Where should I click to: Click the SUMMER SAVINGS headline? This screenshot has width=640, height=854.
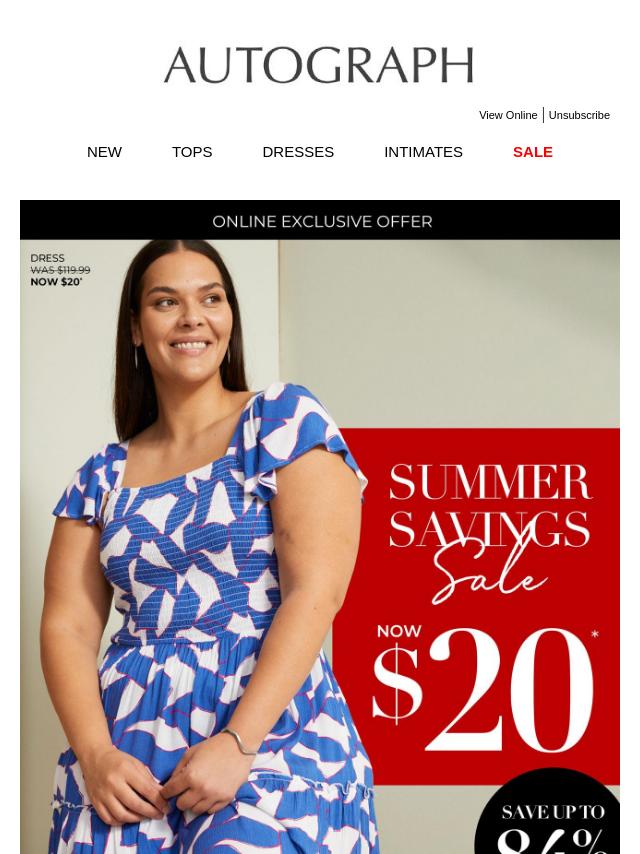pyautogui.click(x=490, y=506)
